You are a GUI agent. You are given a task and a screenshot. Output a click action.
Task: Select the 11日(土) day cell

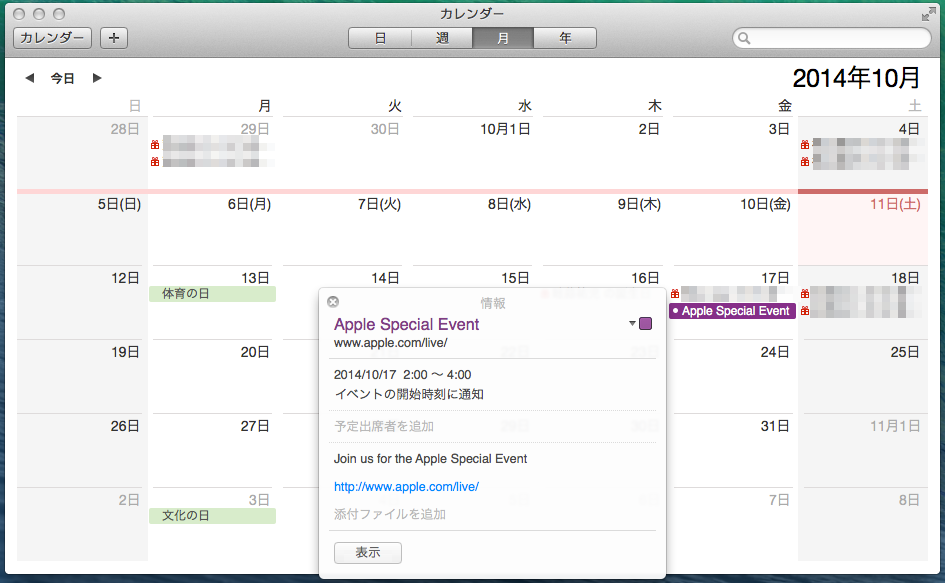(x=862, y=229)
